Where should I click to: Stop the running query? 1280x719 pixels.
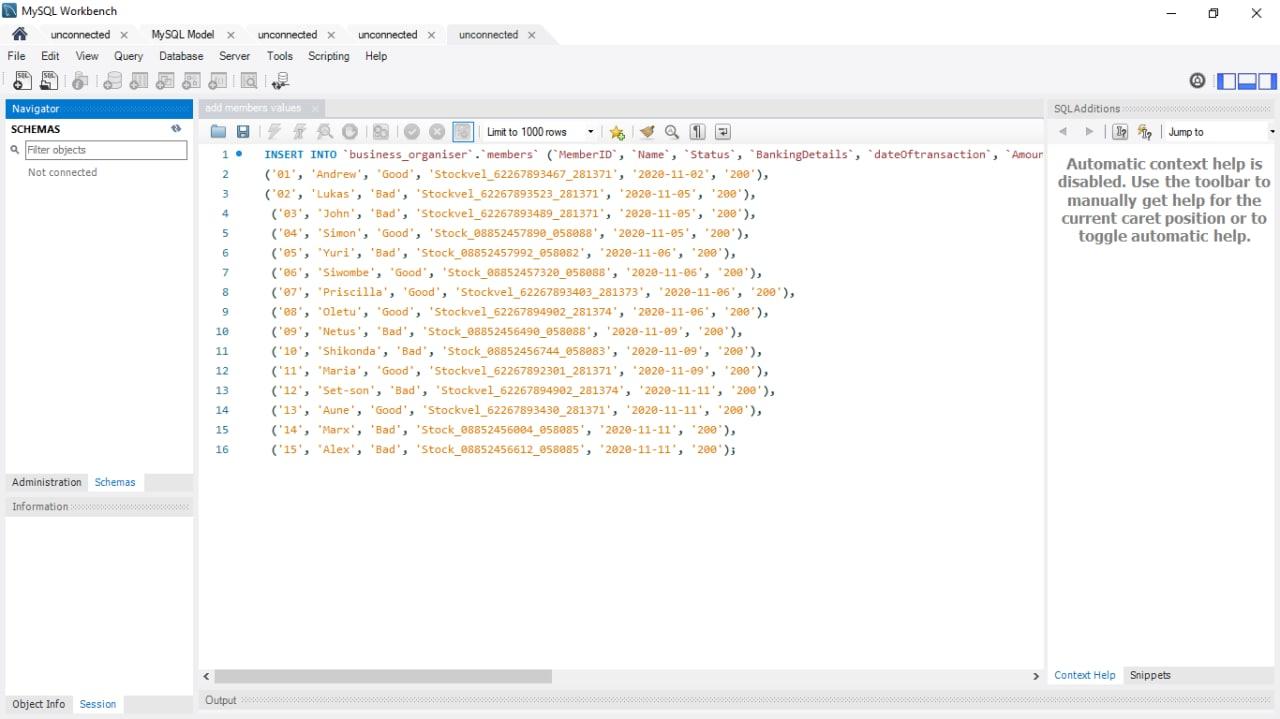[x=350, y=131]
